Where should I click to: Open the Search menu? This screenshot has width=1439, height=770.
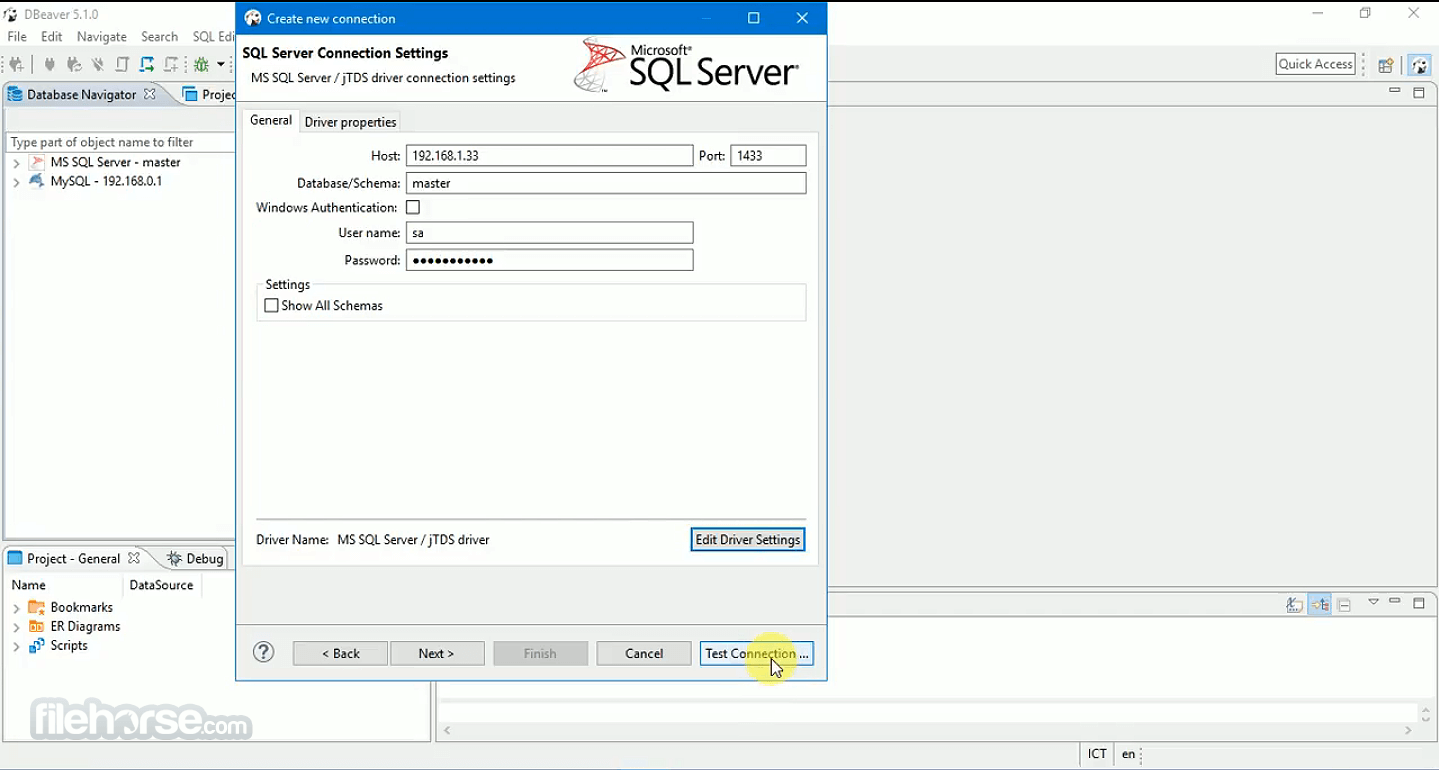pos(159,37)
